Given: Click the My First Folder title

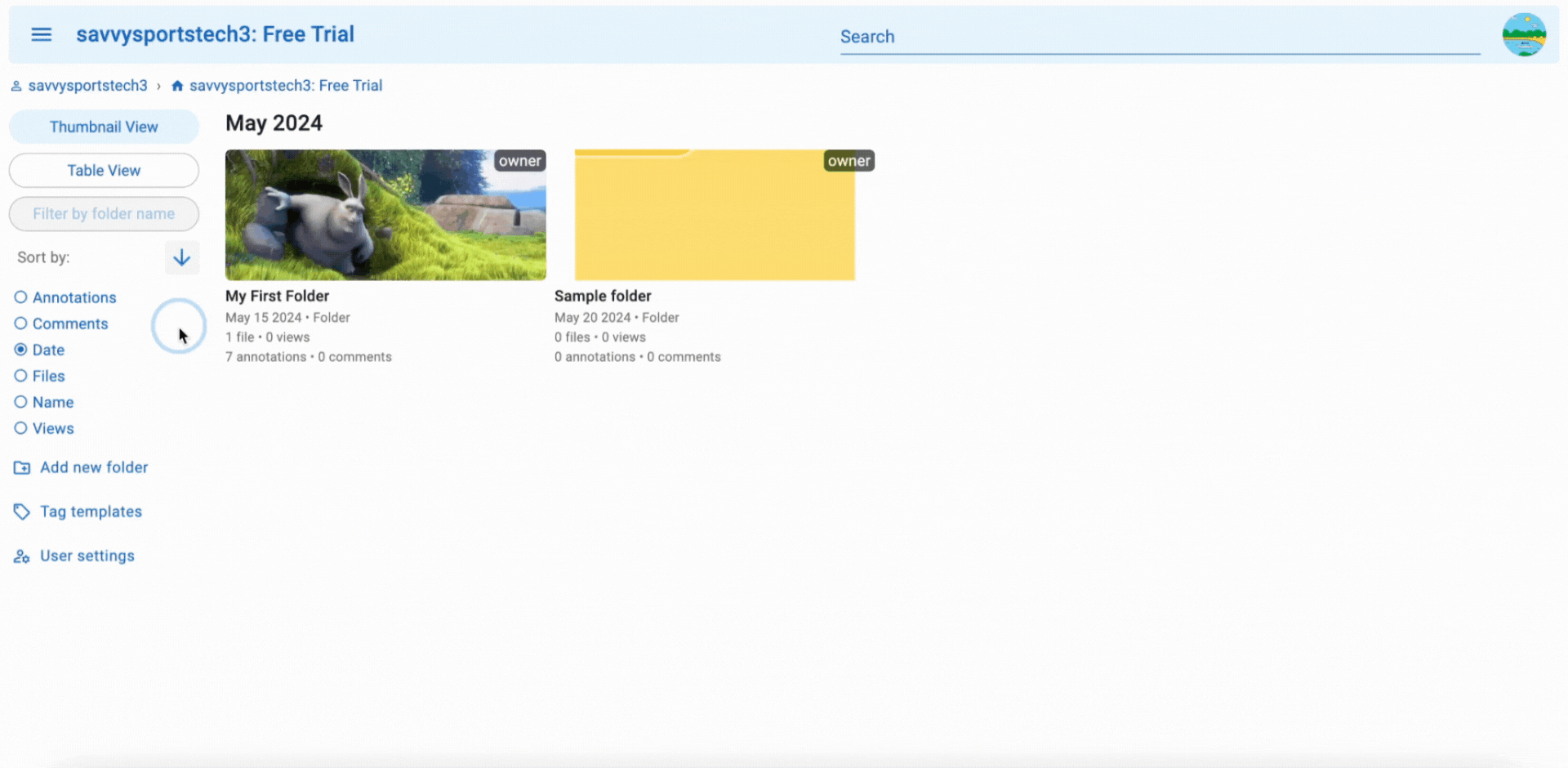Looking at the screenshot, I should click(x=277, y=296).
